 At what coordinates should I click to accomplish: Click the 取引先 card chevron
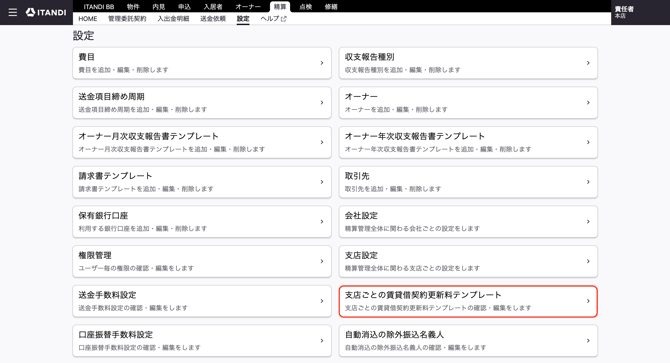[588, 182]
